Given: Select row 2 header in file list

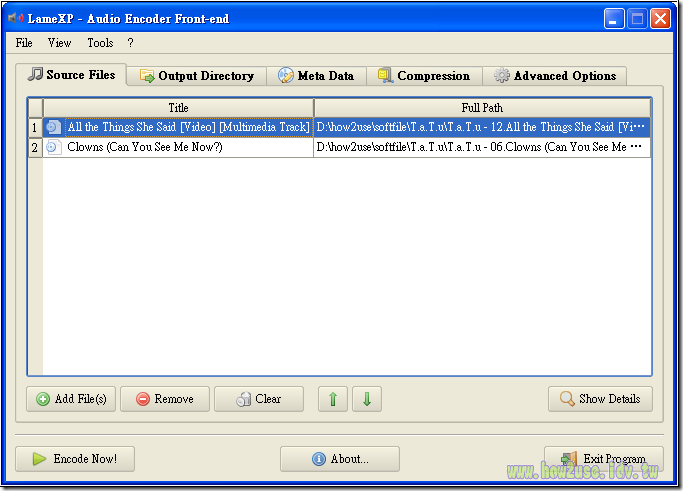Looking at the screenshot, I should 35,147.
